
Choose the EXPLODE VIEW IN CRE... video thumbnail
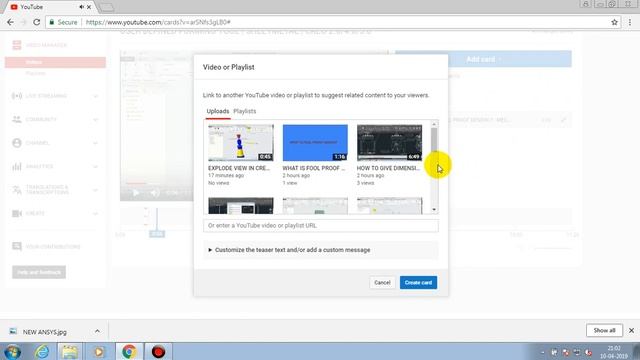click(x=241, y=143)
